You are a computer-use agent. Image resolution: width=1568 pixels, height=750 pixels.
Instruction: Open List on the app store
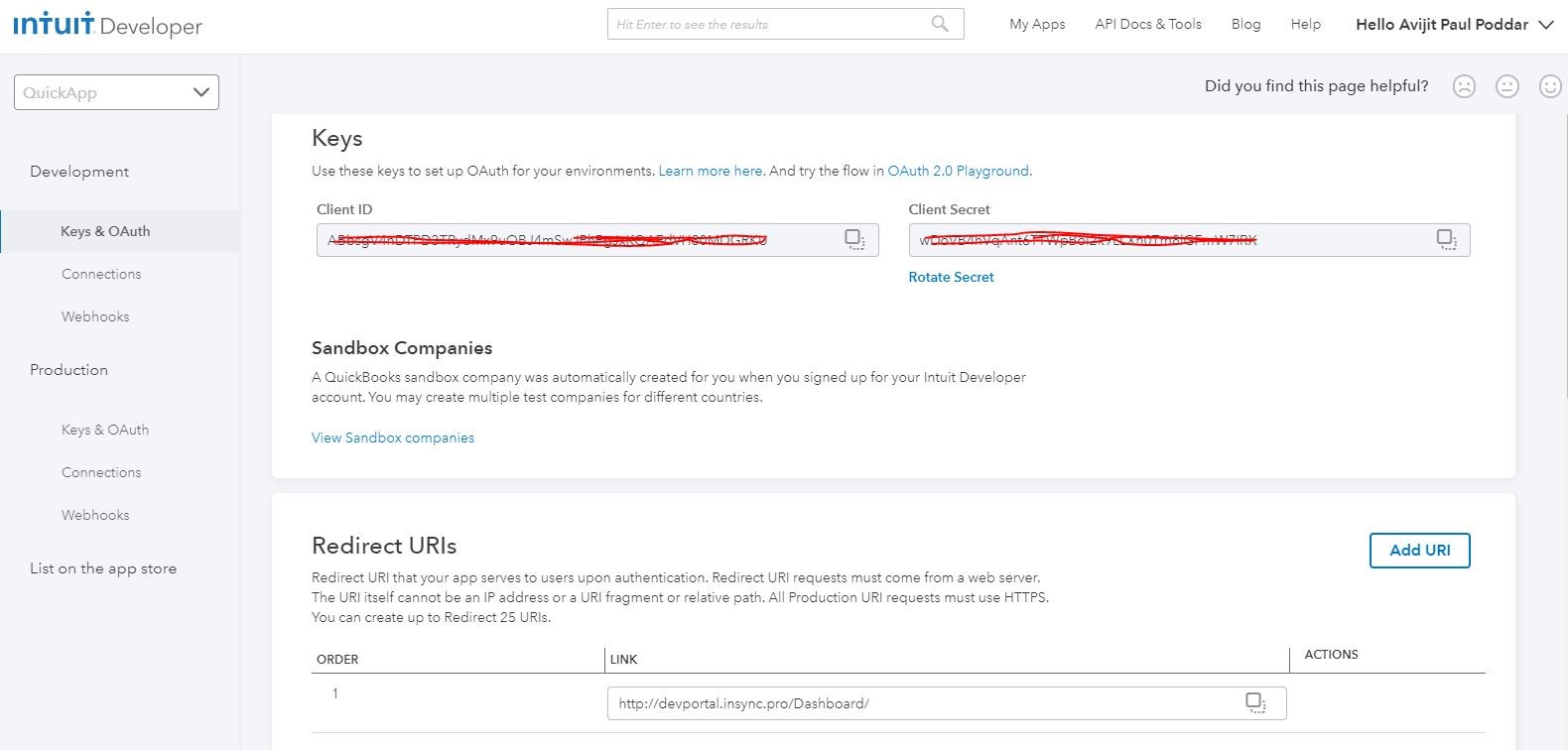point(103,568)
